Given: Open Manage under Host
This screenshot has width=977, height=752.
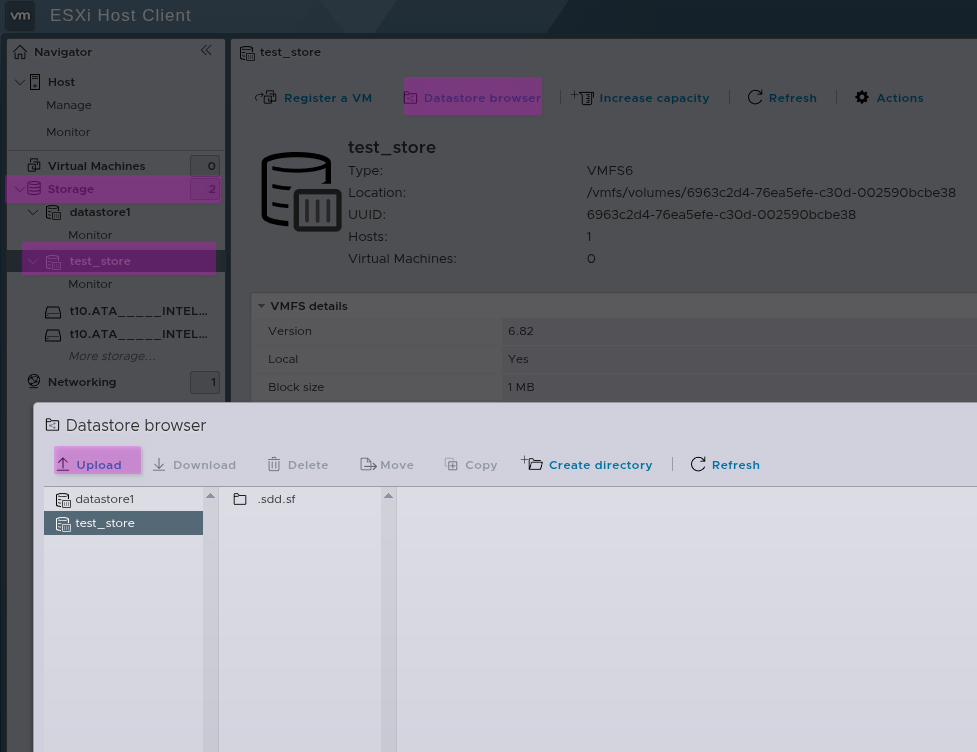Looking at the screenshot, I should (x=68, y=105).
